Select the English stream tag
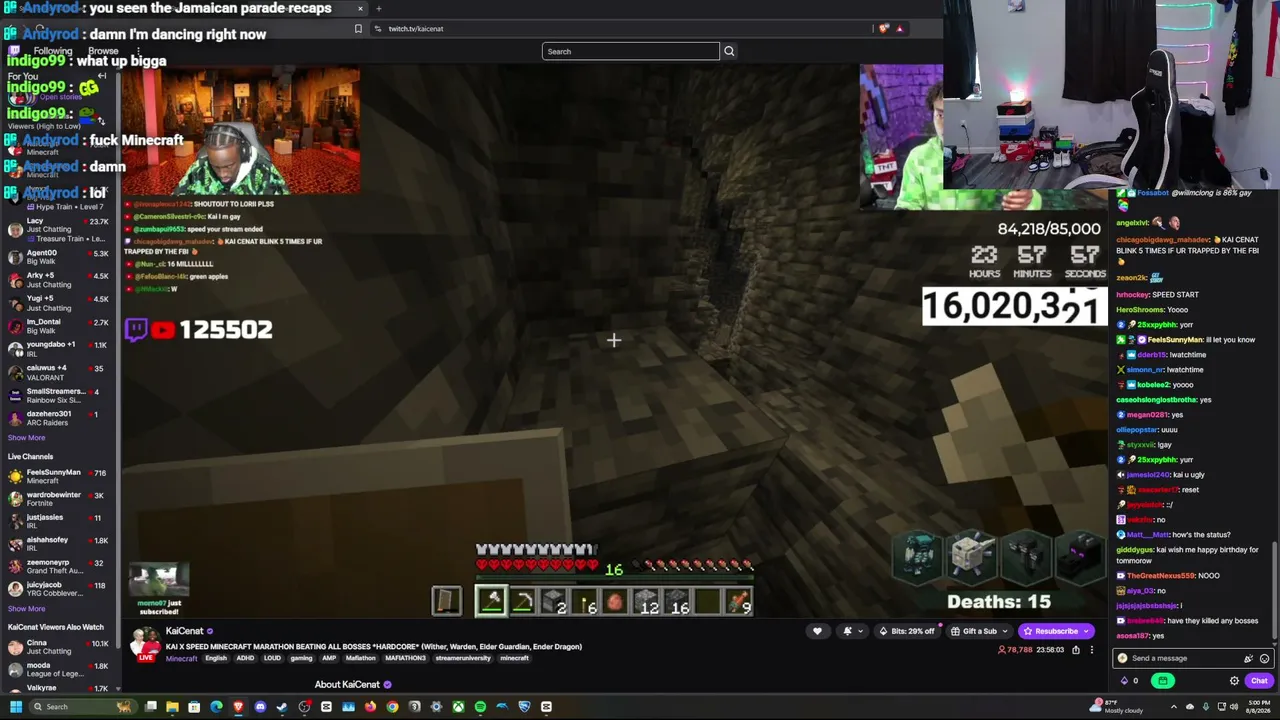Screen dimensions: 1280x720 [x=216, y=658]
